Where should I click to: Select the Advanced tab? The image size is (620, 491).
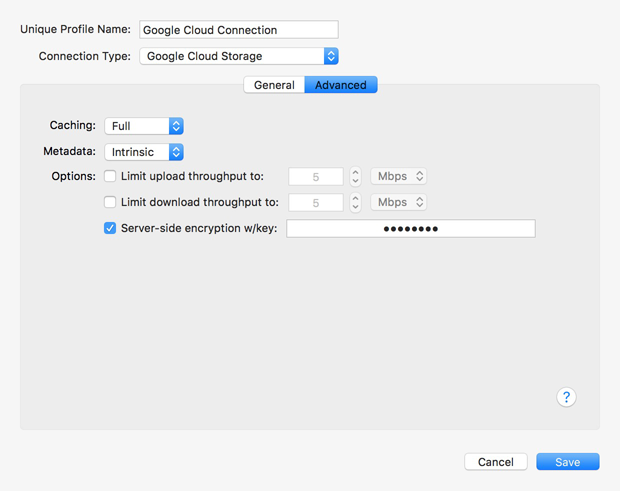coord(341,85)
